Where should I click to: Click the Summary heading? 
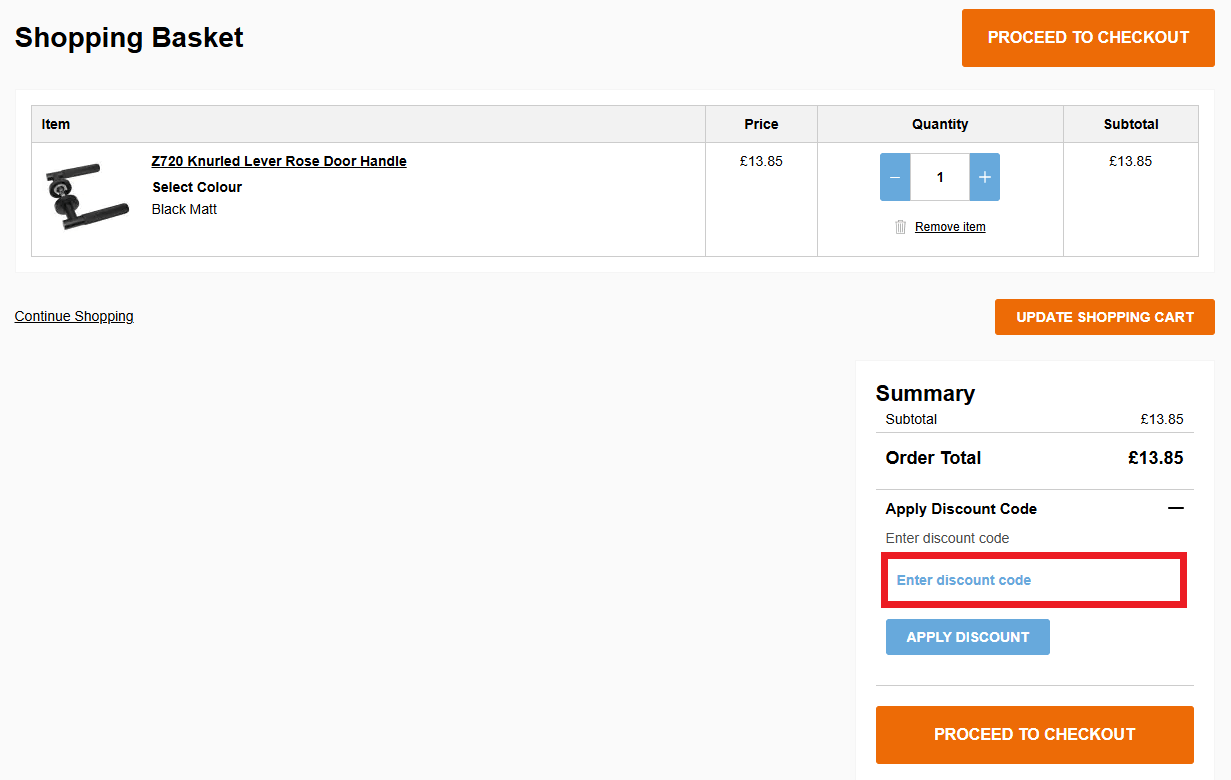coord(925,393)
